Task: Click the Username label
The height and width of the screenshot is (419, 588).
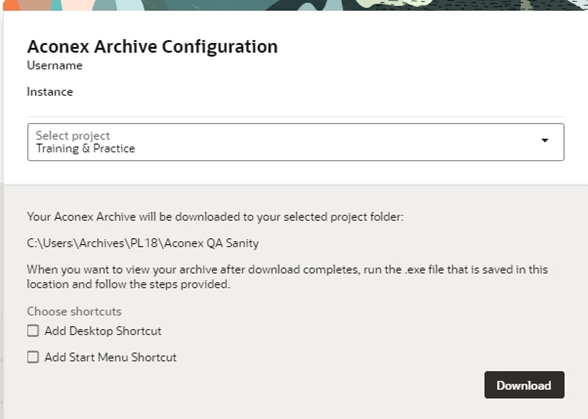Action: point(55,66)
